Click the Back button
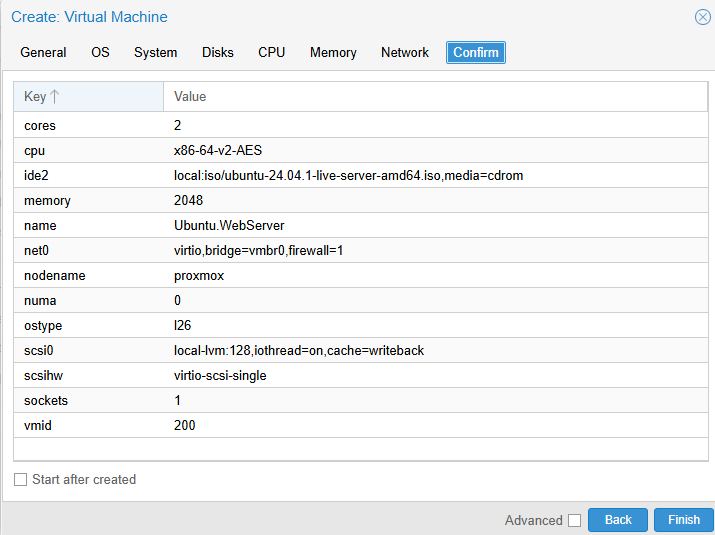The image size is (715, 535). 618,520
